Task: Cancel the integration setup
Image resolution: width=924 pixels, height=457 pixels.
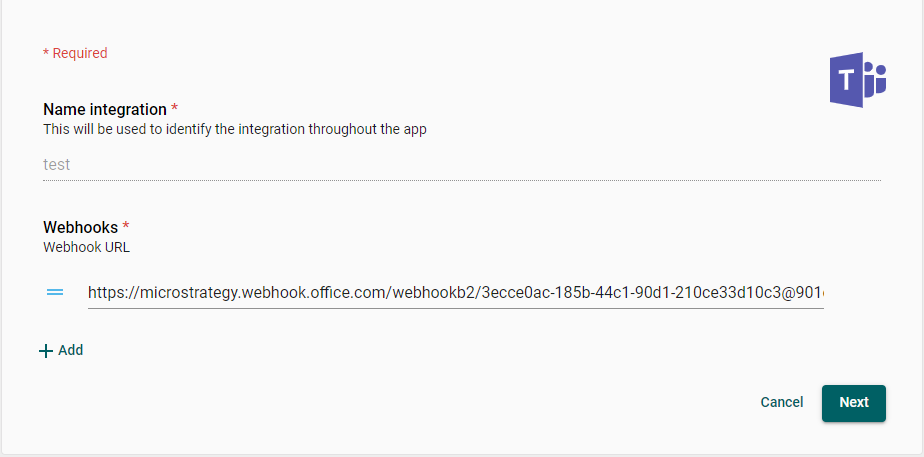Action: point(781,402)
